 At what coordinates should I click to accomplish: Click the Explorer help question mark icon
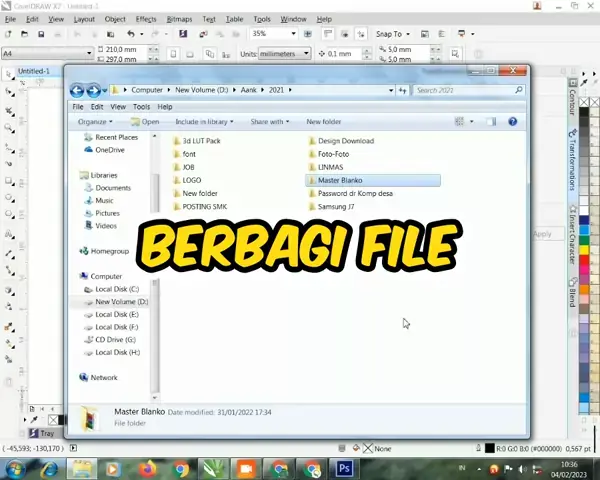tap(512, 122)
